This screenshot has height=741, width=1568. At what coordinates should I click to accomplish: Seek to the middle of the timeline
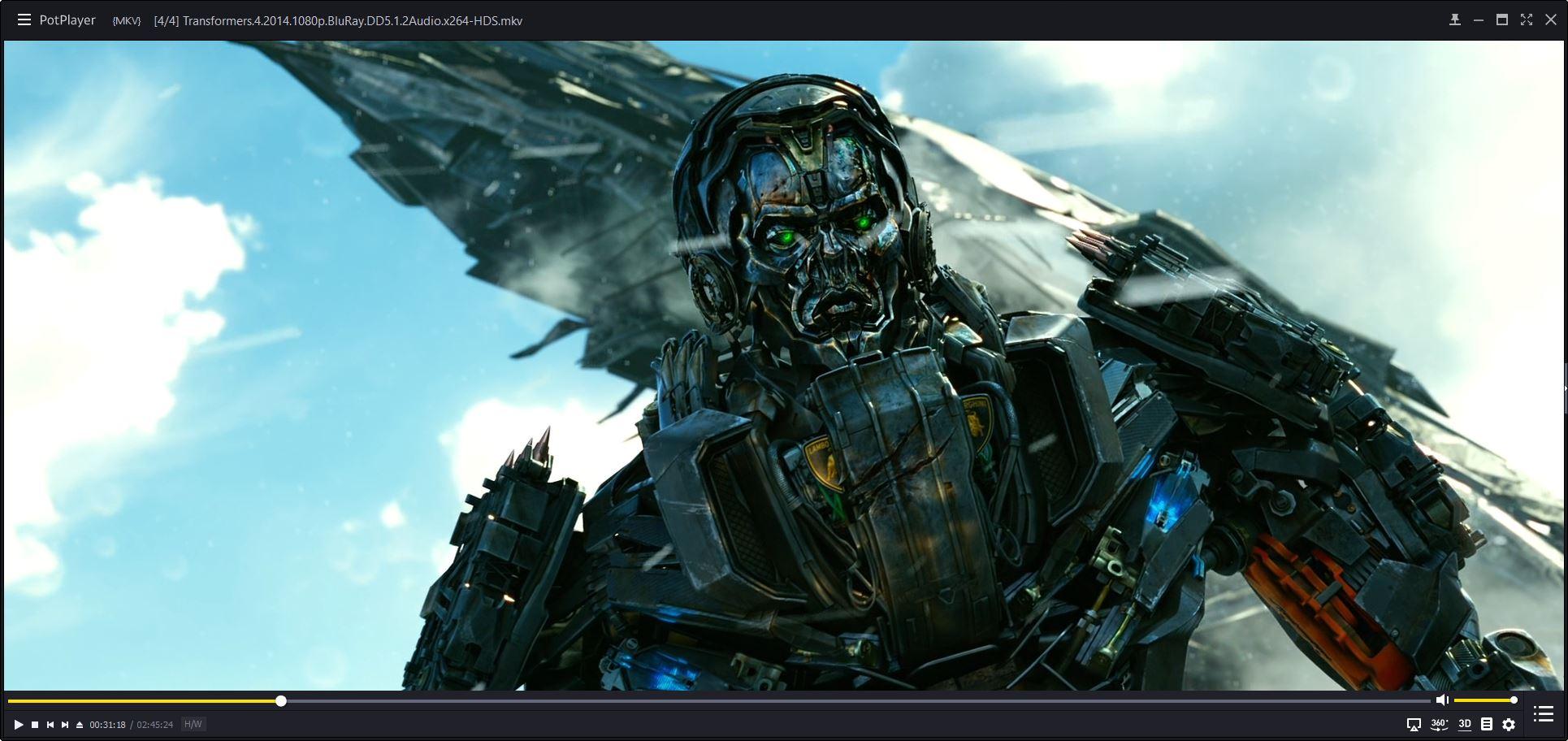[719, 700]
